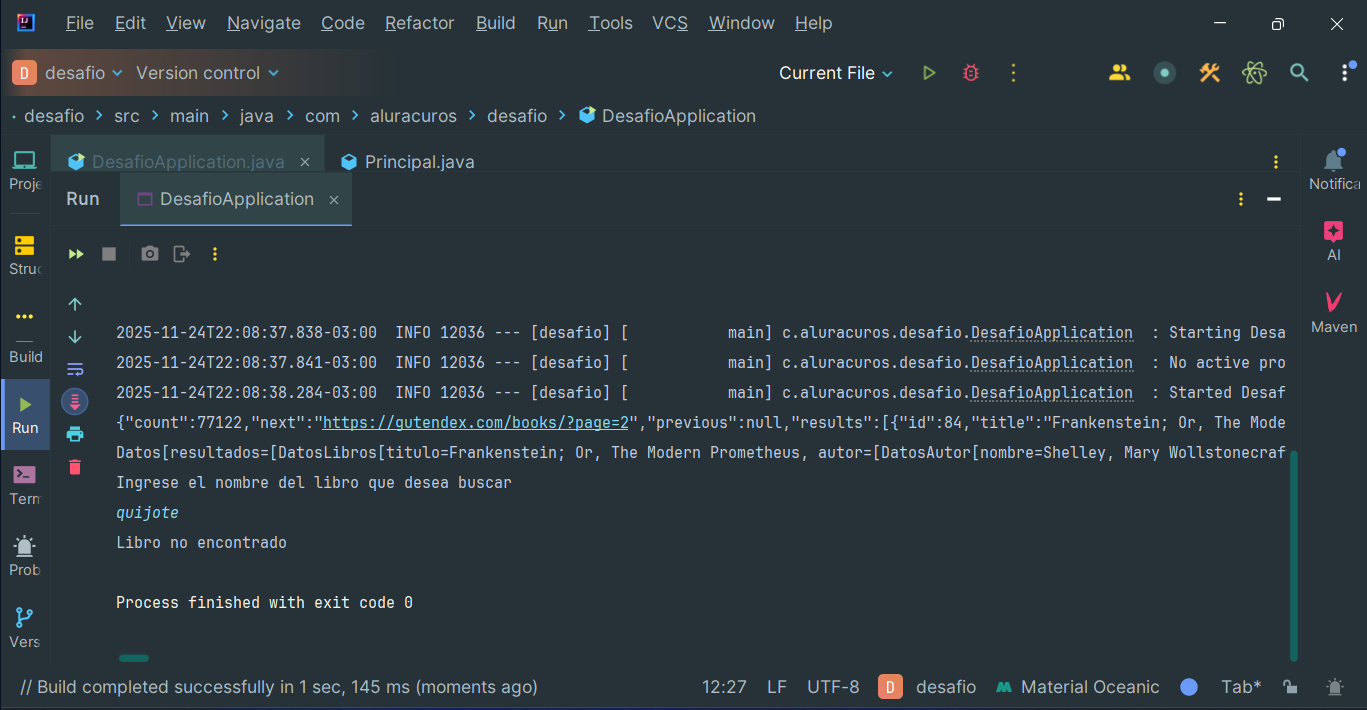Screen dimensions: 1367x710
Task: Close the DesafioApplication run tab
Action: tap(334, 200)
